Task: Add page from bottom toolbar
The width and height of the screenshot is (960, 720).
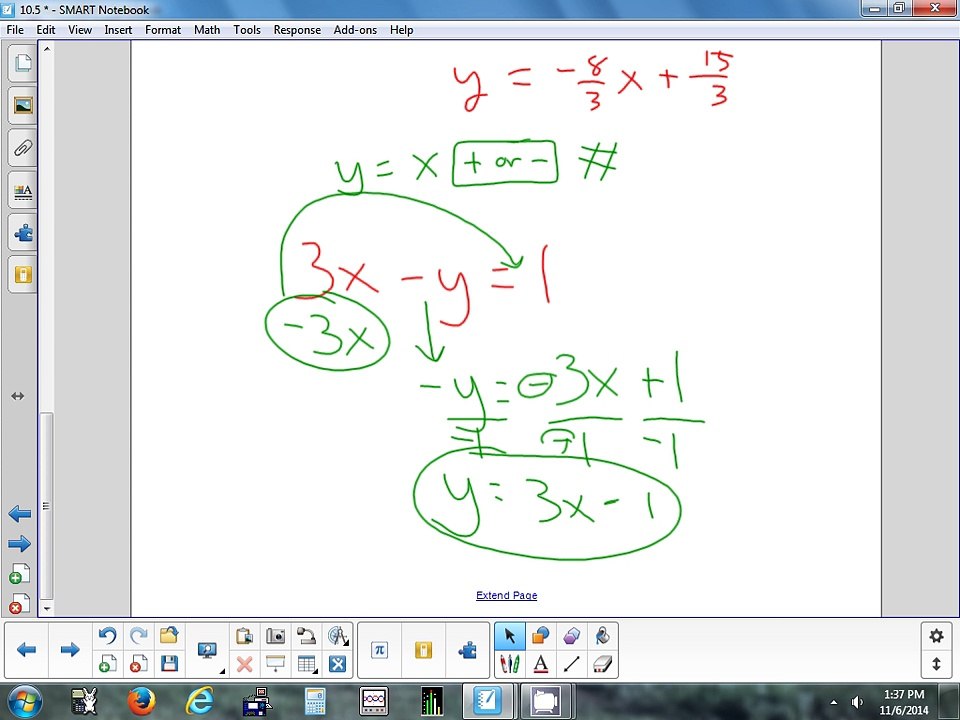Action: 108,664
